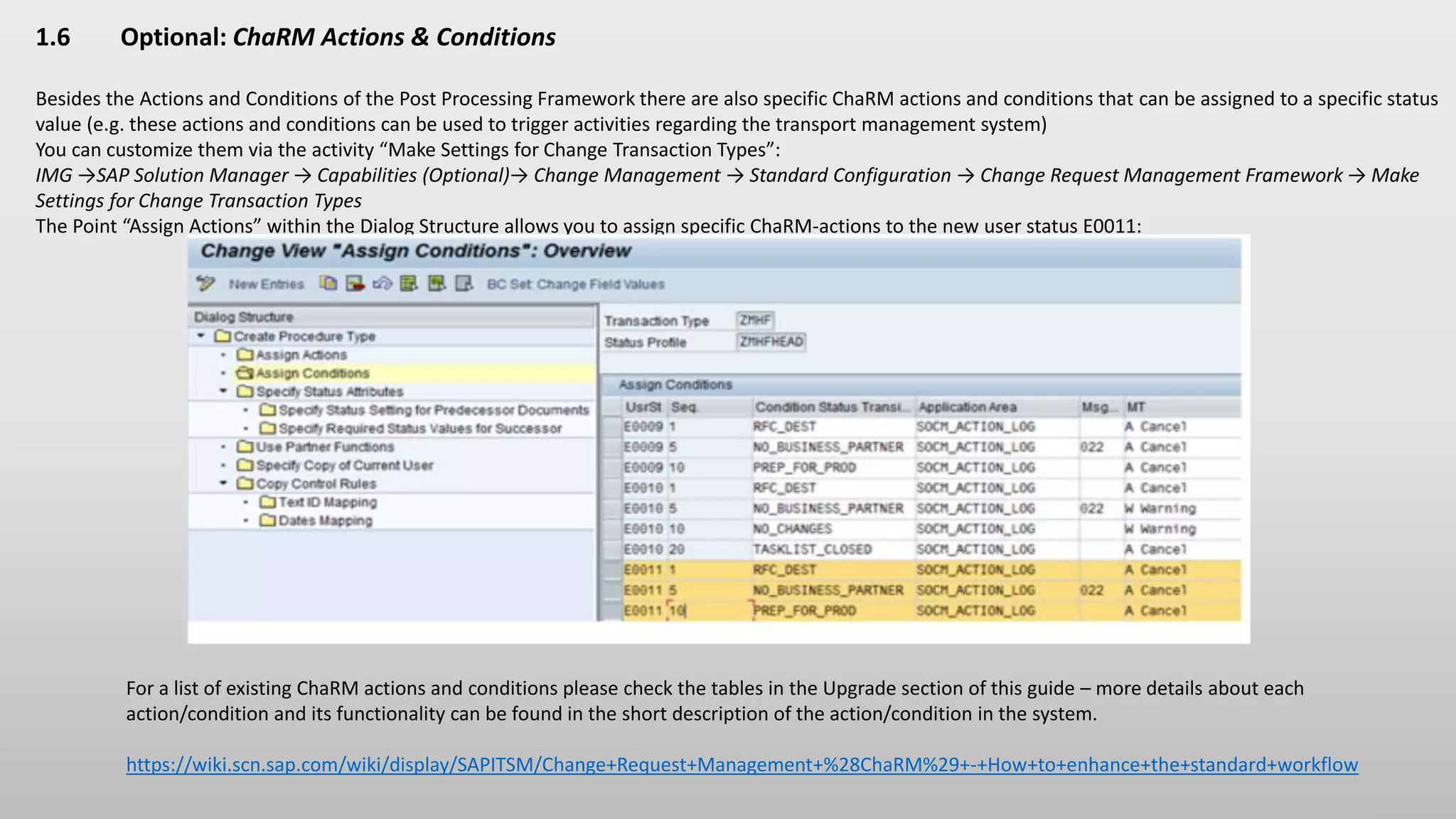Image resolution: width=1456 pixels, height=819 pixels.
Task: Open Use Partner Functions tree entry
Action: pos(324,447)
